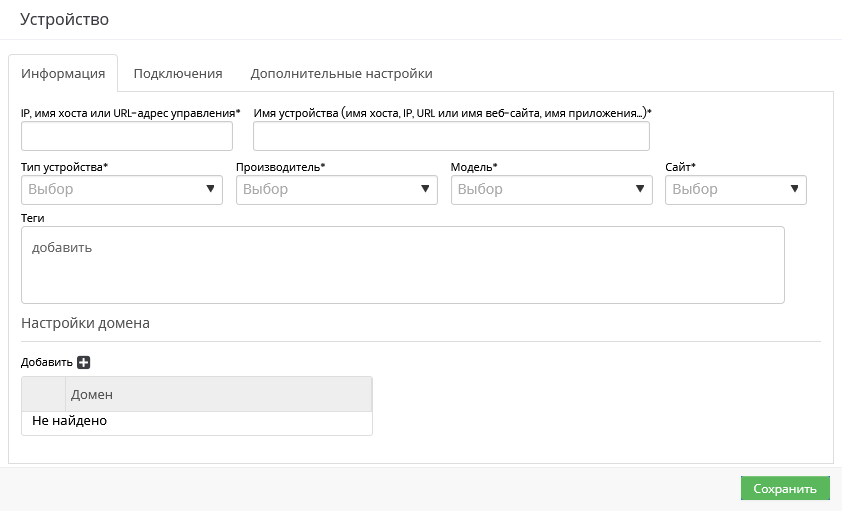Click the Настройки домена section heading
842x511 pixels.
point(85,323)
